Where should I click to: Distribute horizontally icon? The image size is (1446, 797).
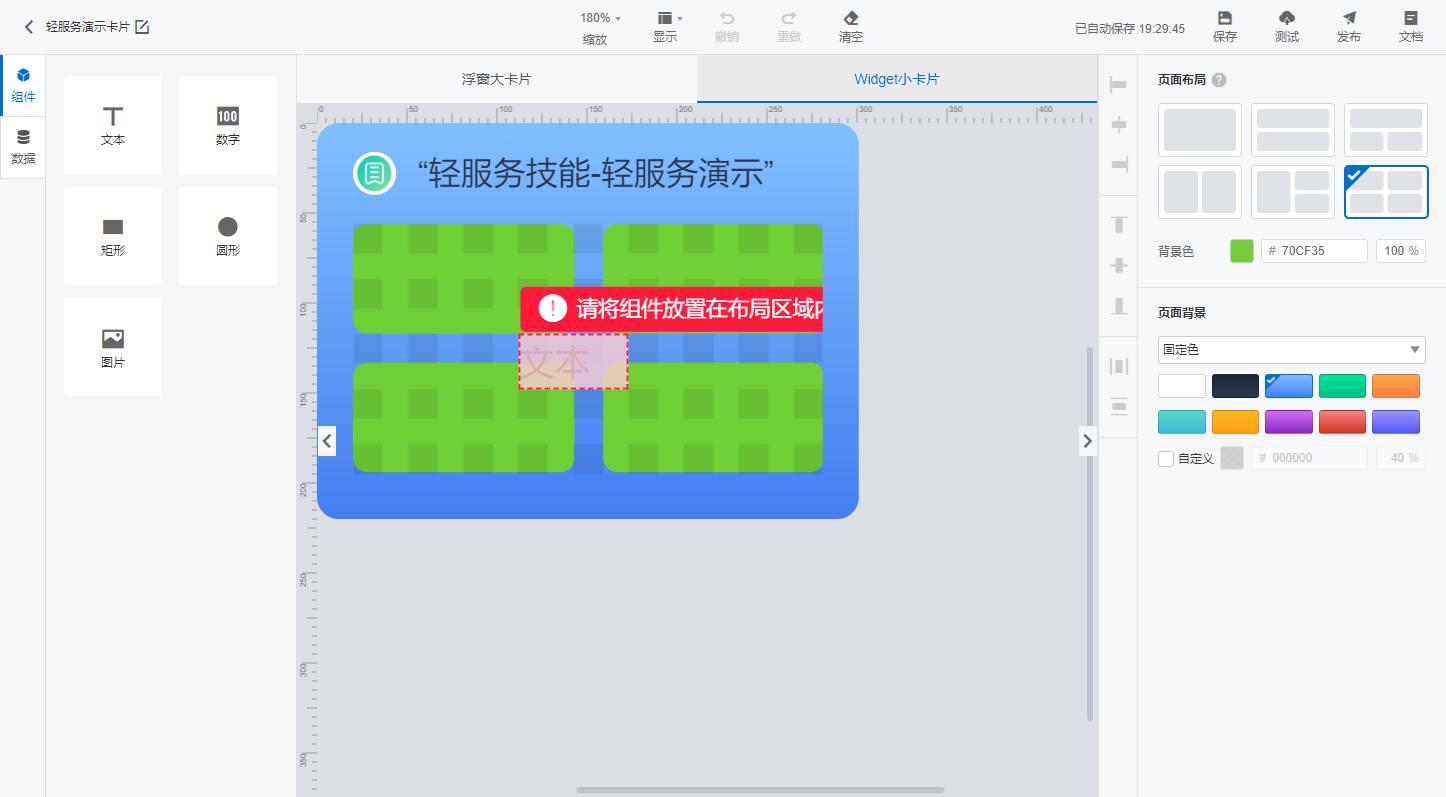1118,366
